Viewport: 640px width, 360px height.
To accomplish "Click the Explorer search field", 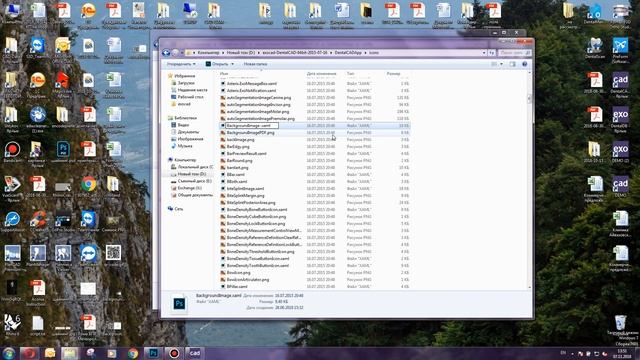I will pos(514,53).
